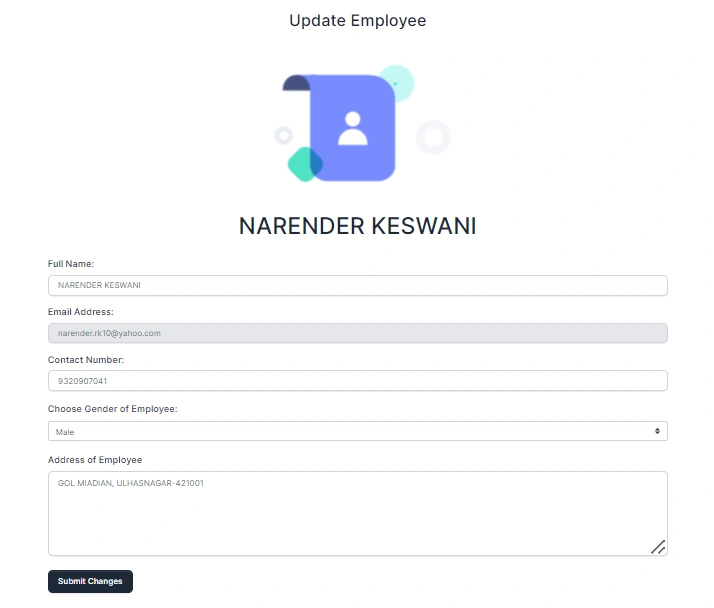Click the Update Employee title

pos(357,20)
